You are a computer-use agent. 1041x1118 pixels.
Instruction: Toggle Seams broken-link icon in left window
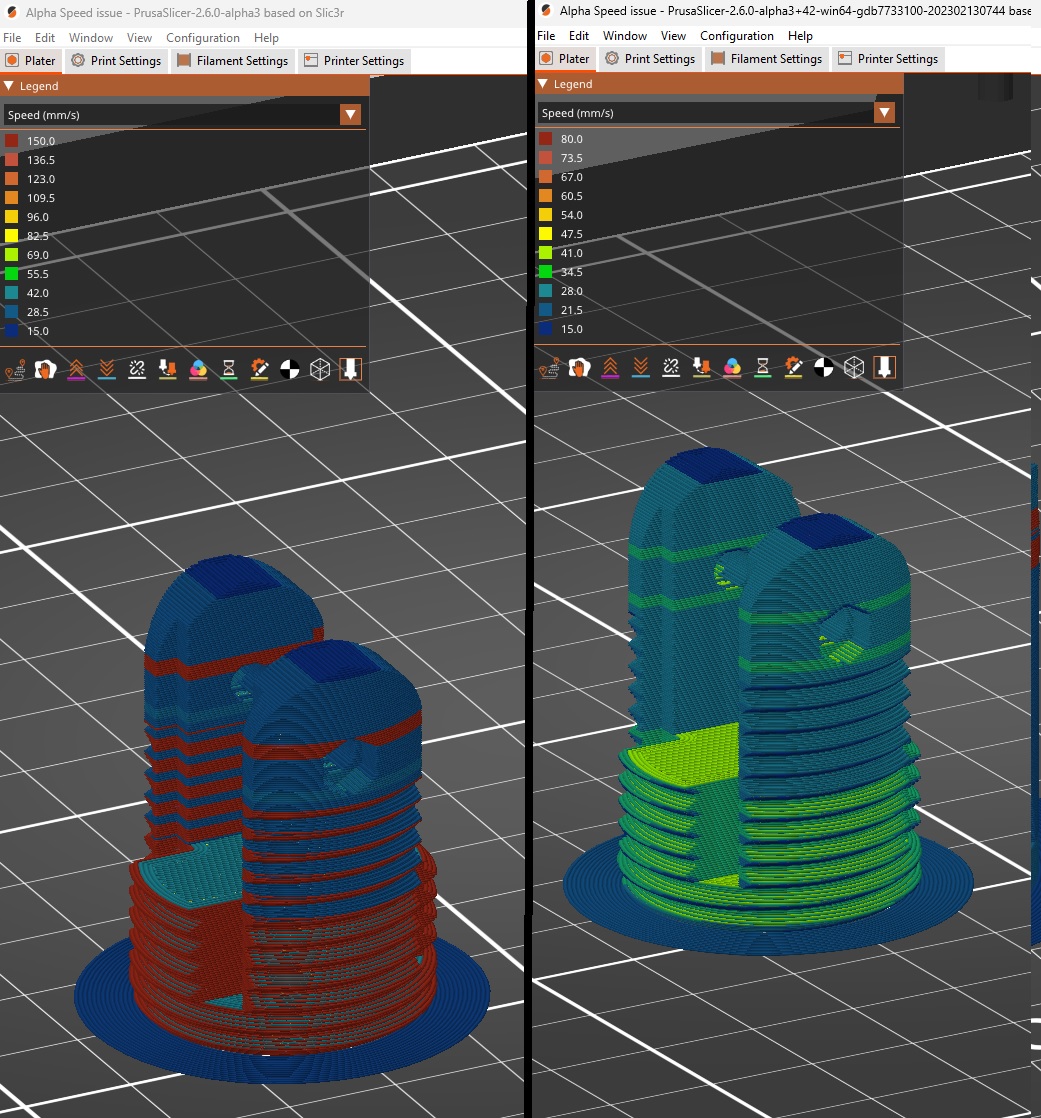tap(137, 369)
